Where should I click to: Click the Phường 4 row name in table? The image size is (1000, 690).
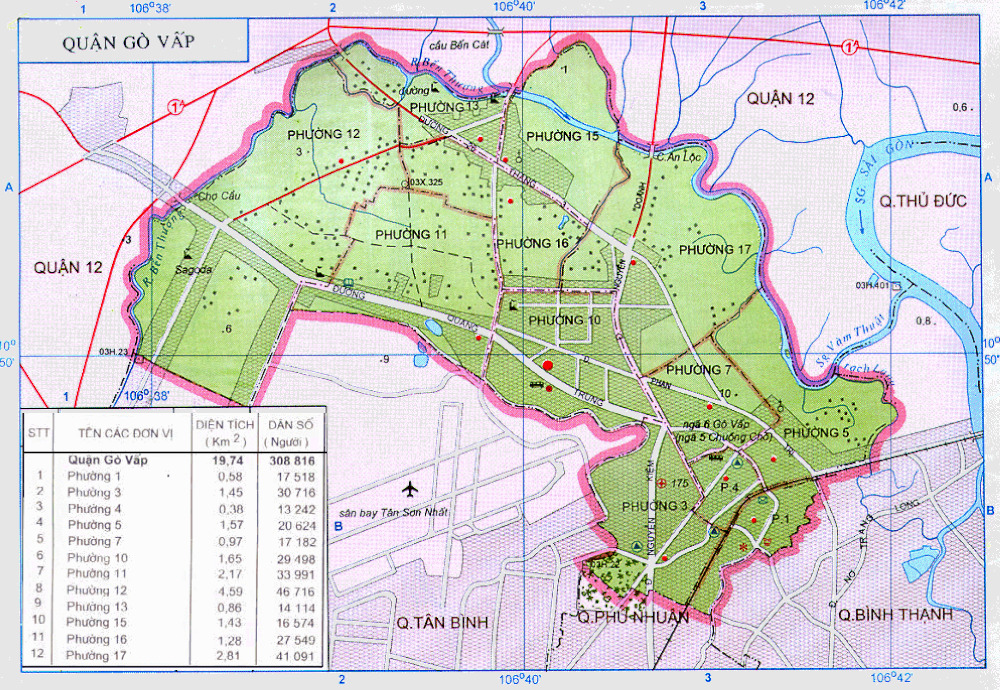(x=94, y=509)
